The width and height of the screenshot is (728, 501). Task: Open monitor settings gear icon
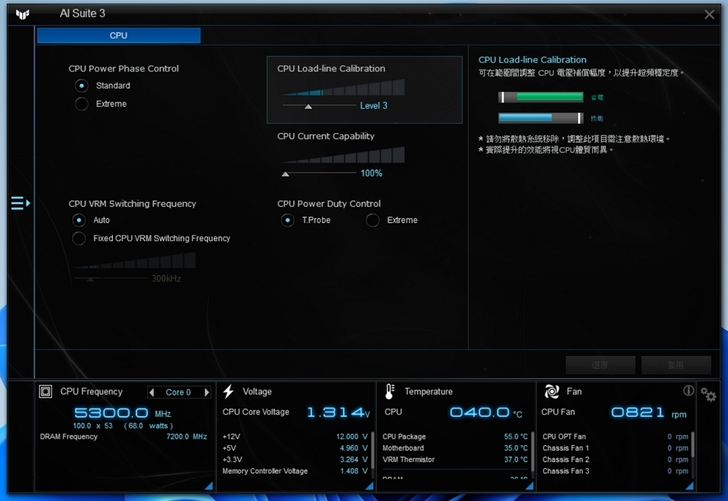pos(708,395)
